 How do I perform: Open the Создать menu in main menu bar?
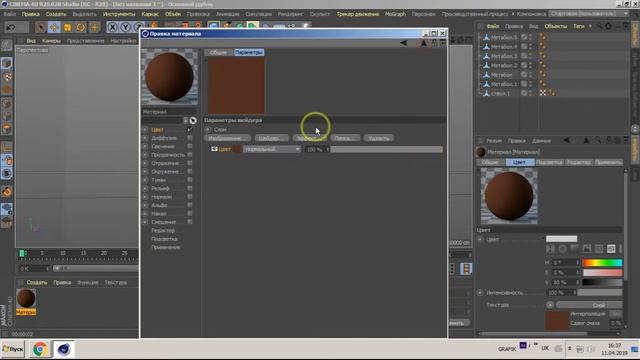[x=56, y=14]
